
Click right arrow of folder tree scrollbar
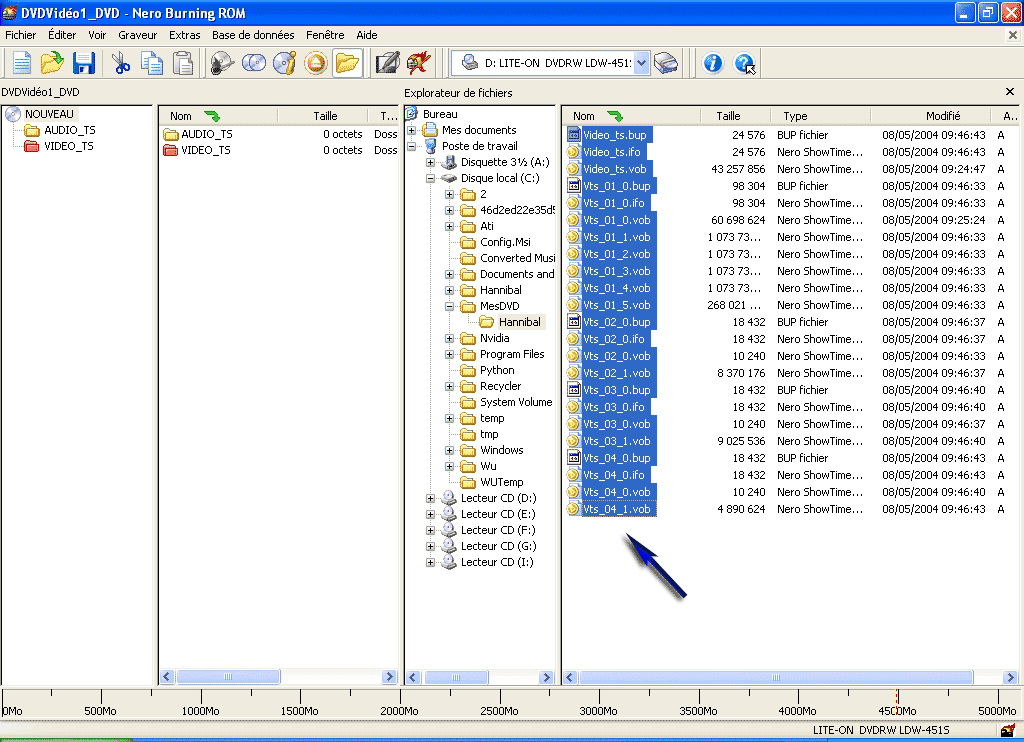(x=547, y=677)
